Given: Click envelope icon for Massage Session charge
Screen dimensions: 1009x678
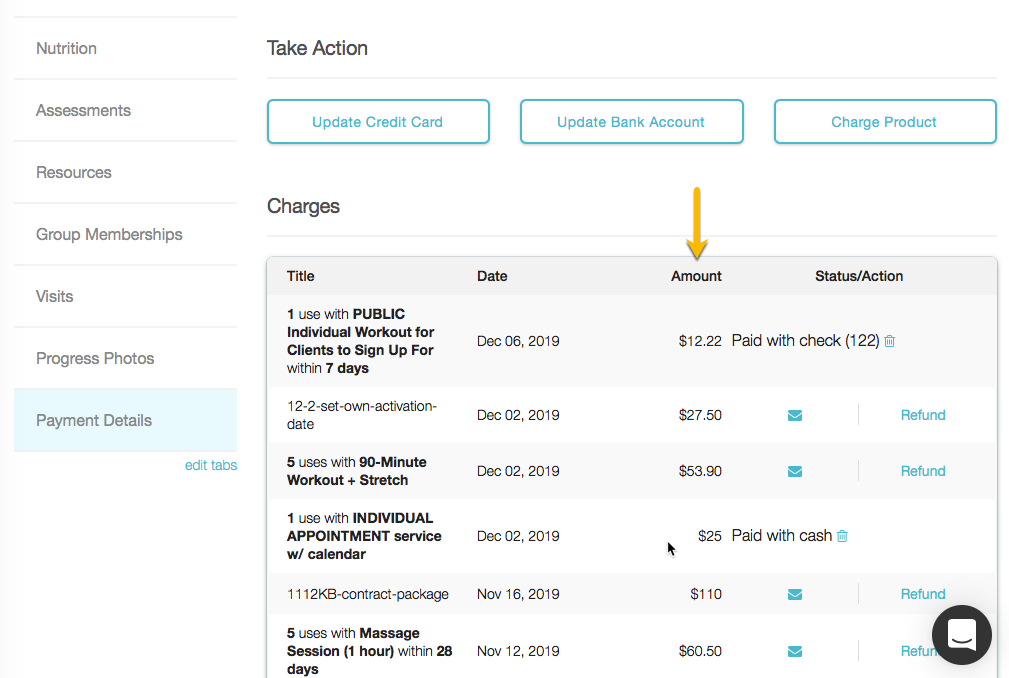Looking at the screenshot, I should (x=795, y=651).
